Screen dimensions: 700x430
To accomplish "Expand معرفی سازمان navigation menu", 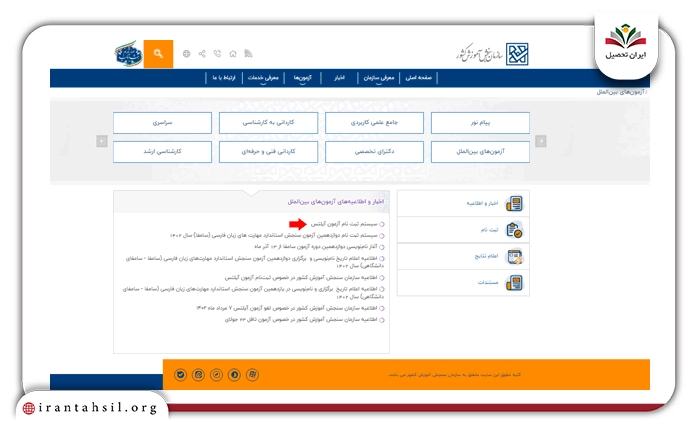I will point(379,78).
